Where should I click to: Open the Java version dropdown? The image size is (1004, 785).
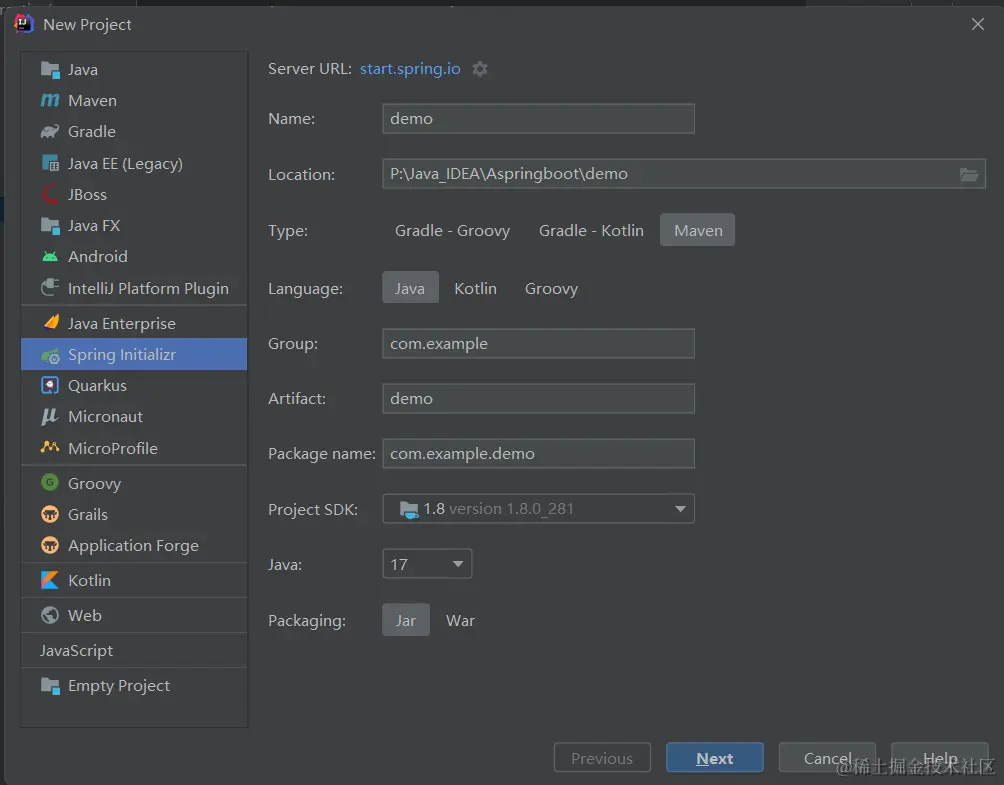tap(427, 564)
